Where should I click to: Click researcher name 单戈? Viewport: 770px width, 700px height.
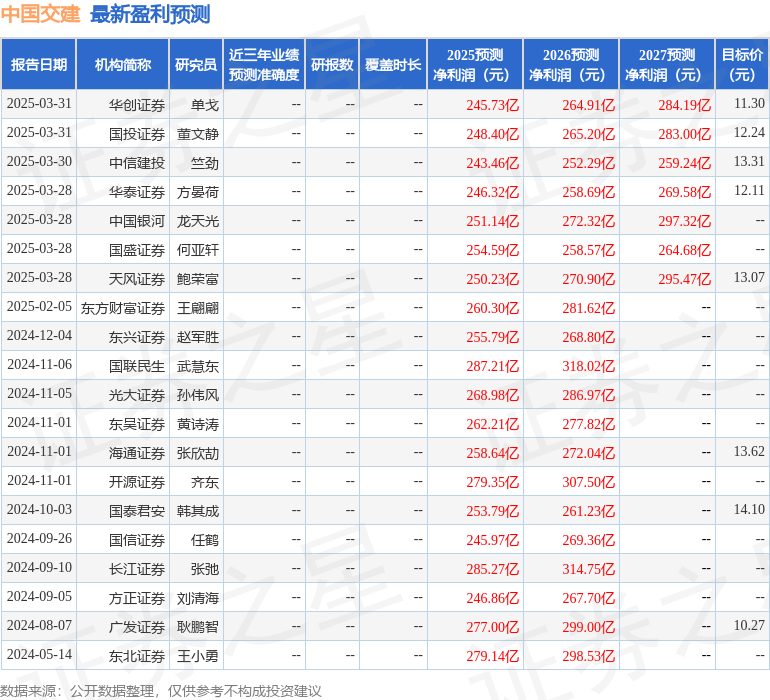[205, 105]
